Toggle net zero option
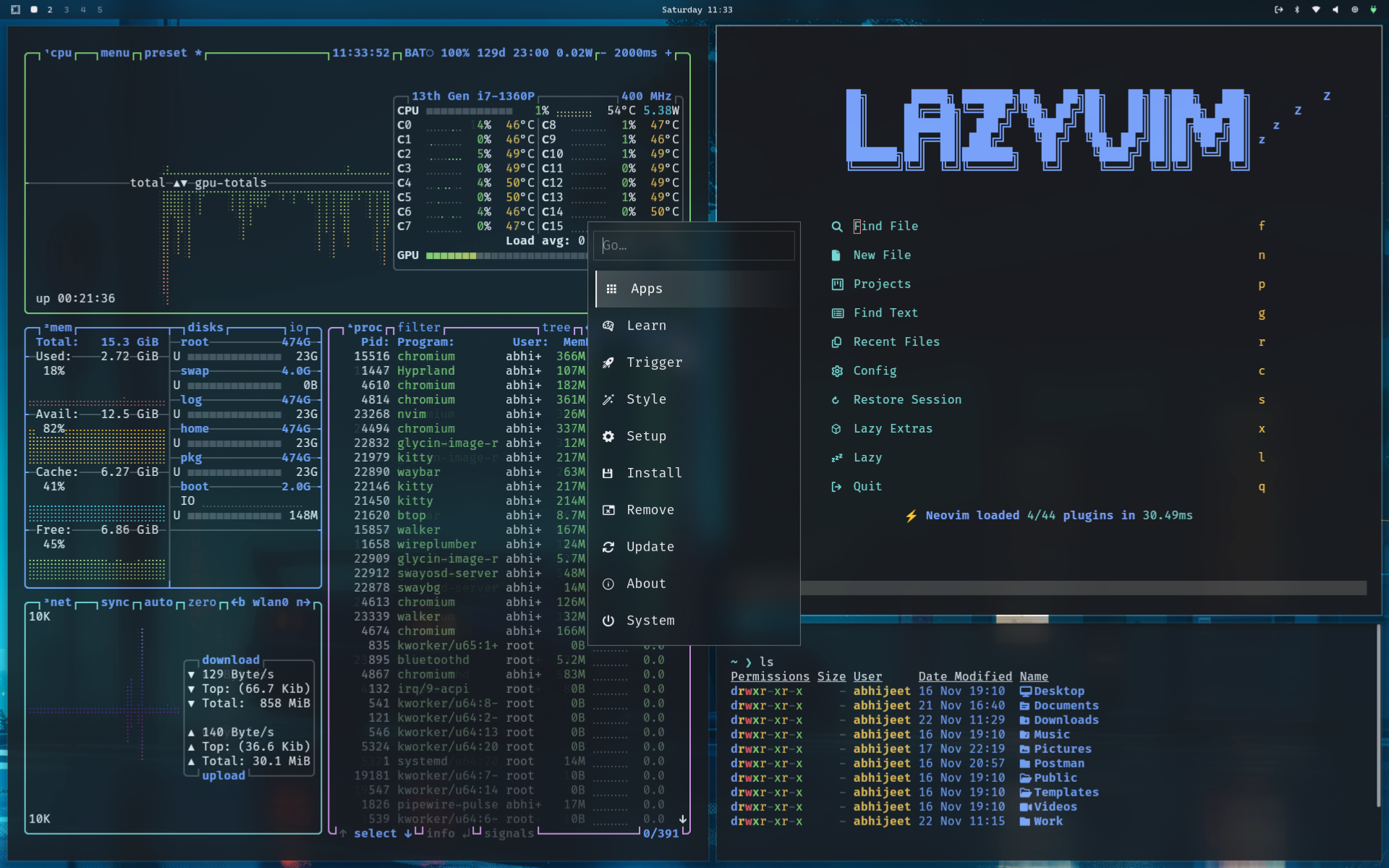This screenshot has height=868, width=1389. 202,603
